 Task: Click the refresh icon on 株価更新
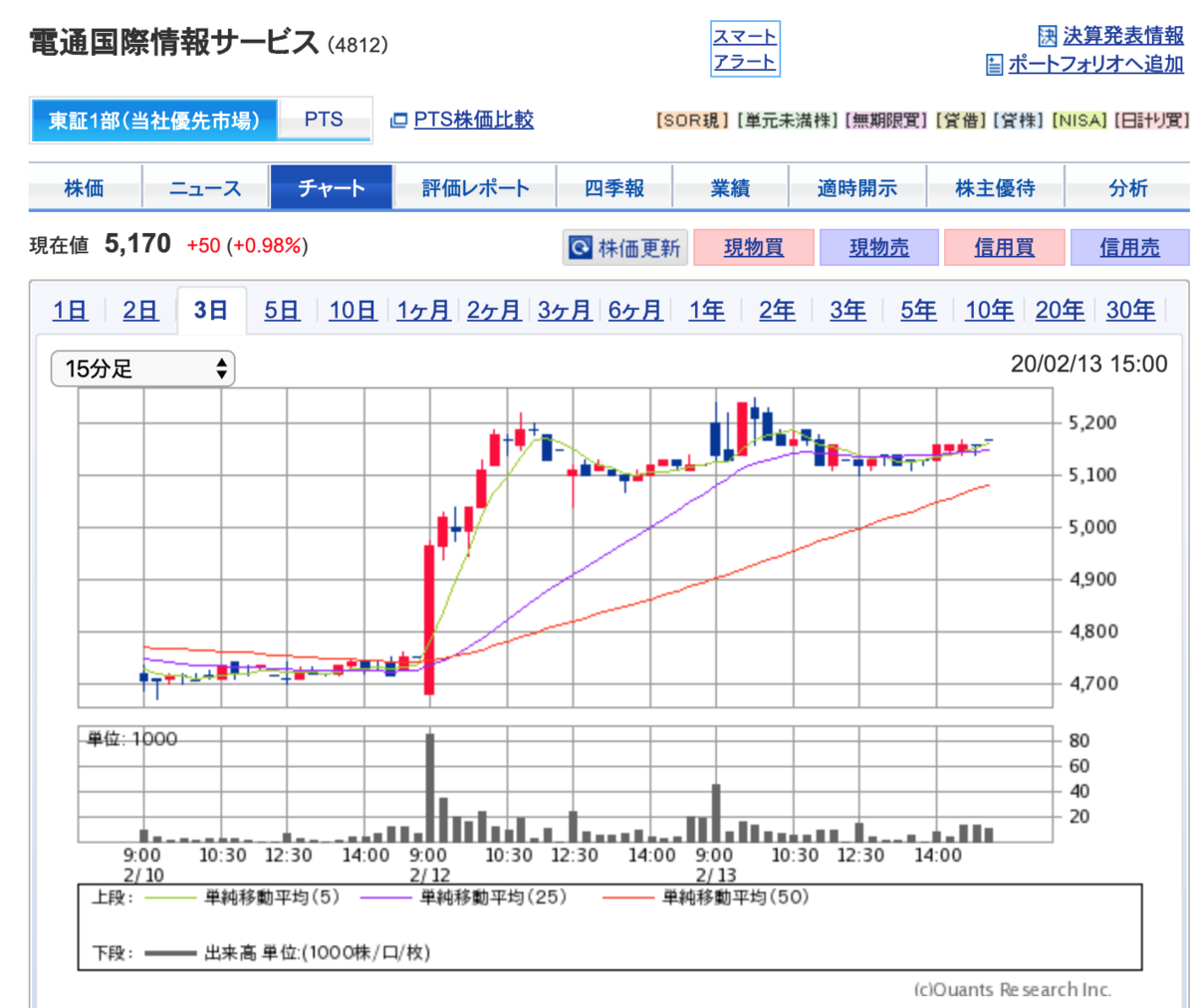tap(580, 247)
